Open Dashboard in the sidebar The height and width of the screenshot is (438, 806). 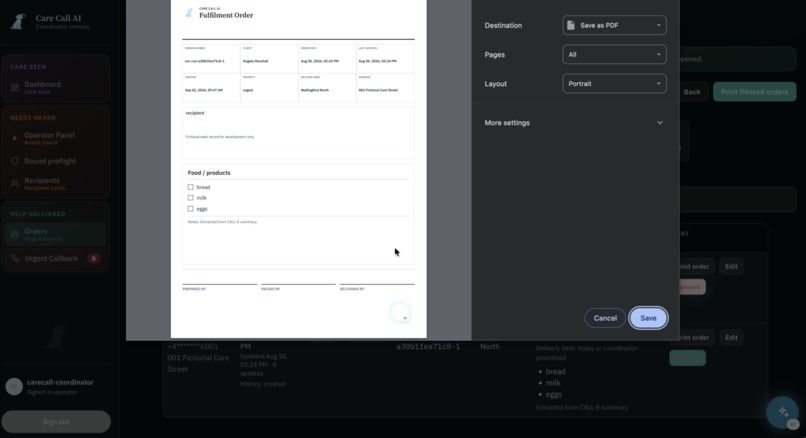(x=56, y=87)
